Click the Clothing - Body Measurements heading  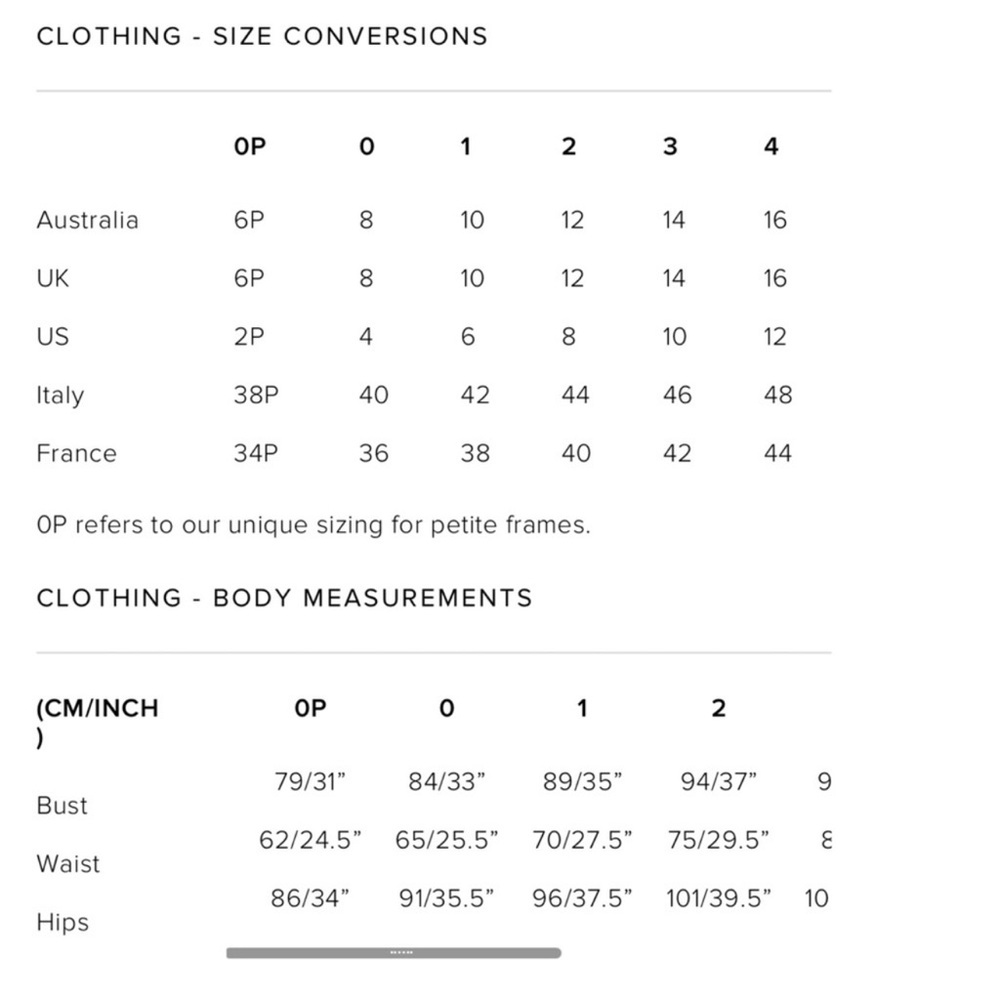click(284, 598)
